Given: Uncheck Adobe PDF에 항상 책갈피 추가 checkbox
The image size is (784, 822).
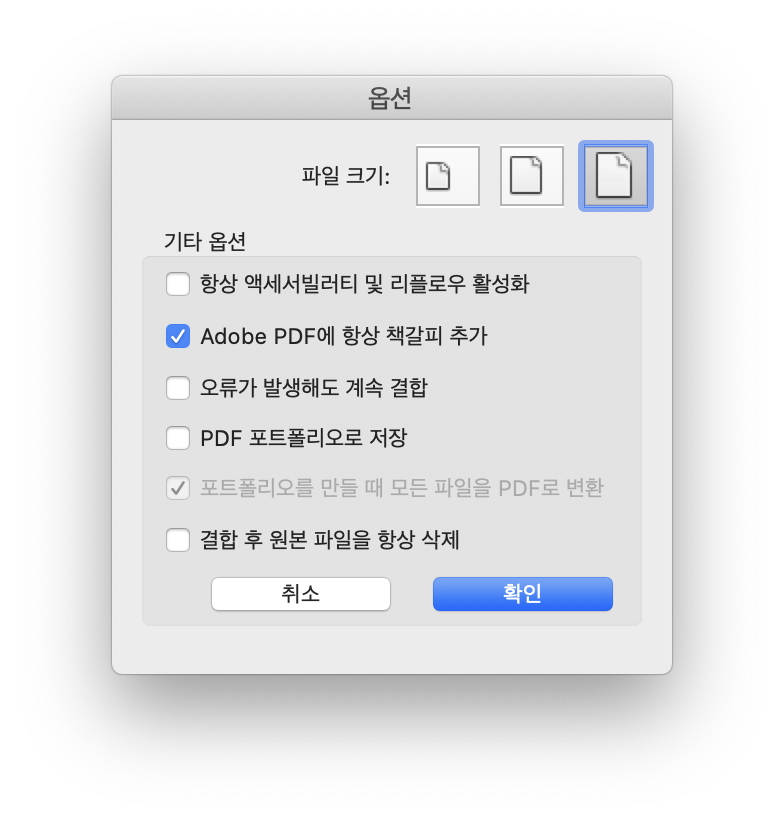Looking at the screenshot, I should click(178, 336).
